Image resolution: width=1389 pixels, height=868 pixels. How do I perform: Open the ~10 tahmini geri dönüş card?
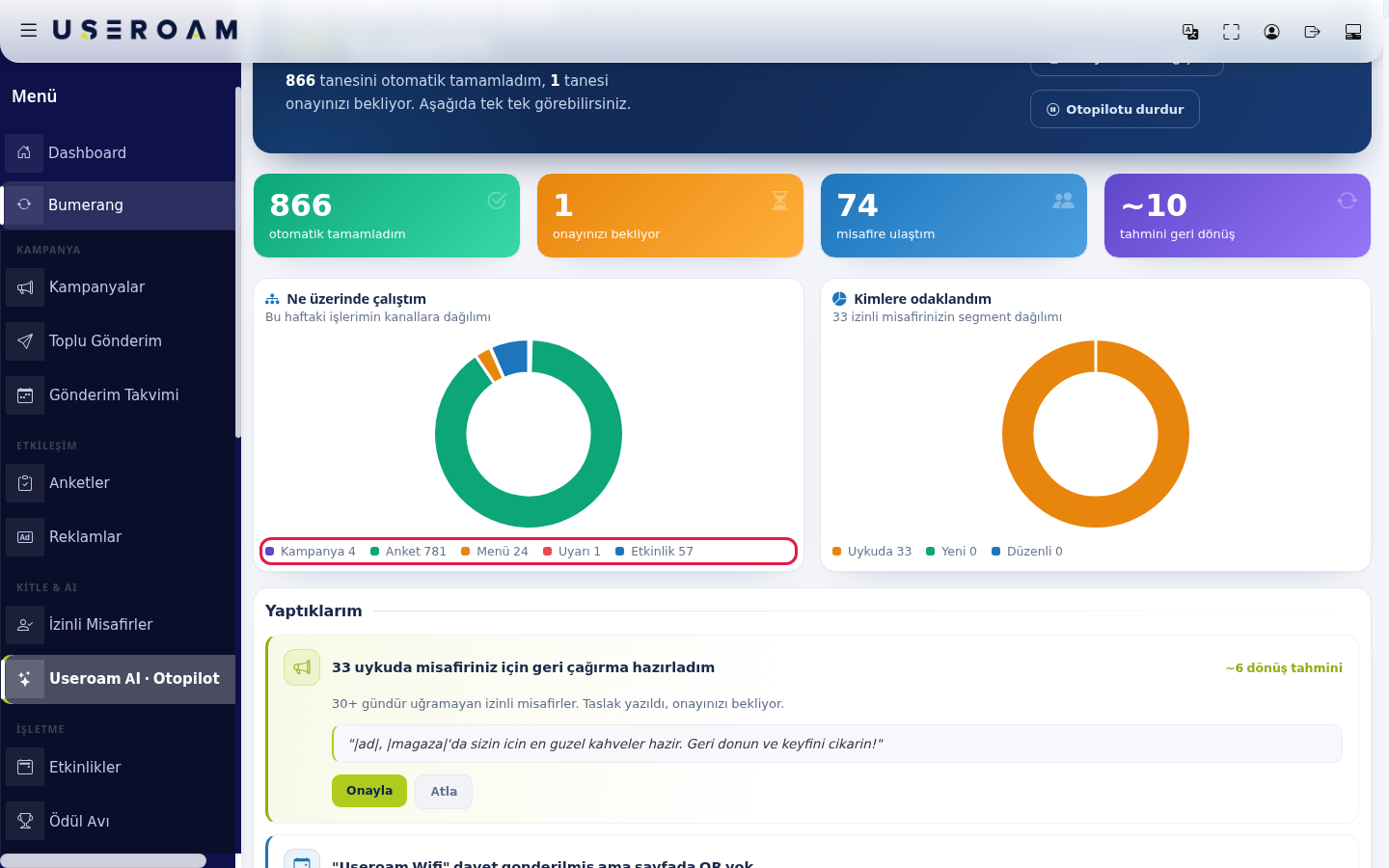pos(1238,216)
